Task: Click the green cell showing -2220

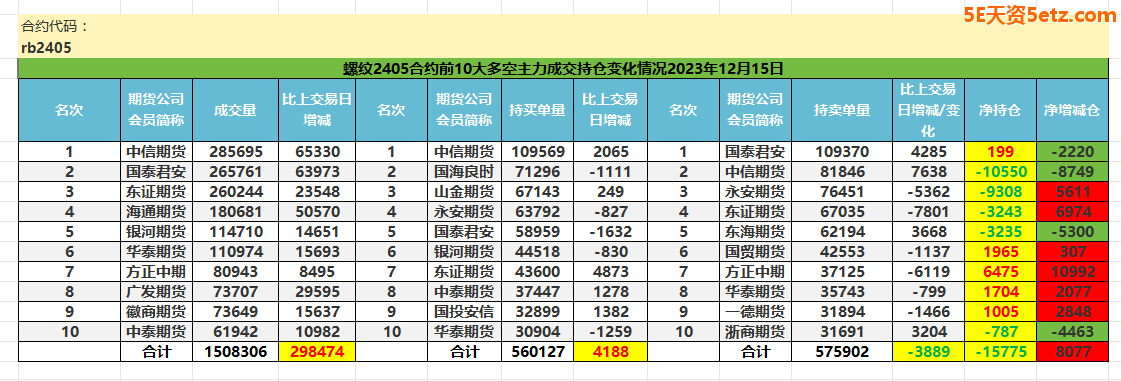Action: coord(1071,152)
